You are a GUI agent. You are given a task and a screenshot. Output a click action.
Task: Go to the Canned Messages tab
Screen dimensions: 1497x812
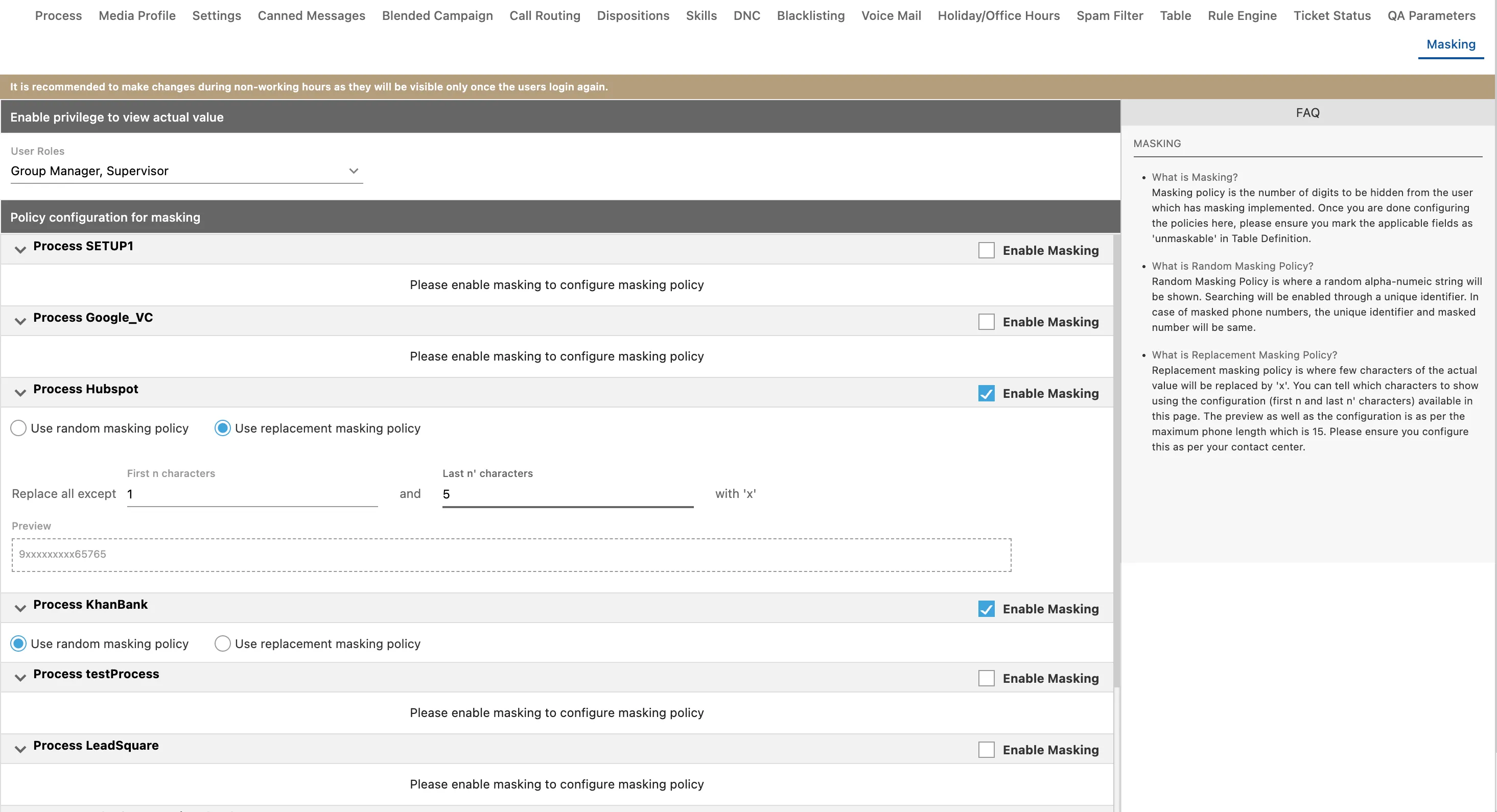coord(312,16)
